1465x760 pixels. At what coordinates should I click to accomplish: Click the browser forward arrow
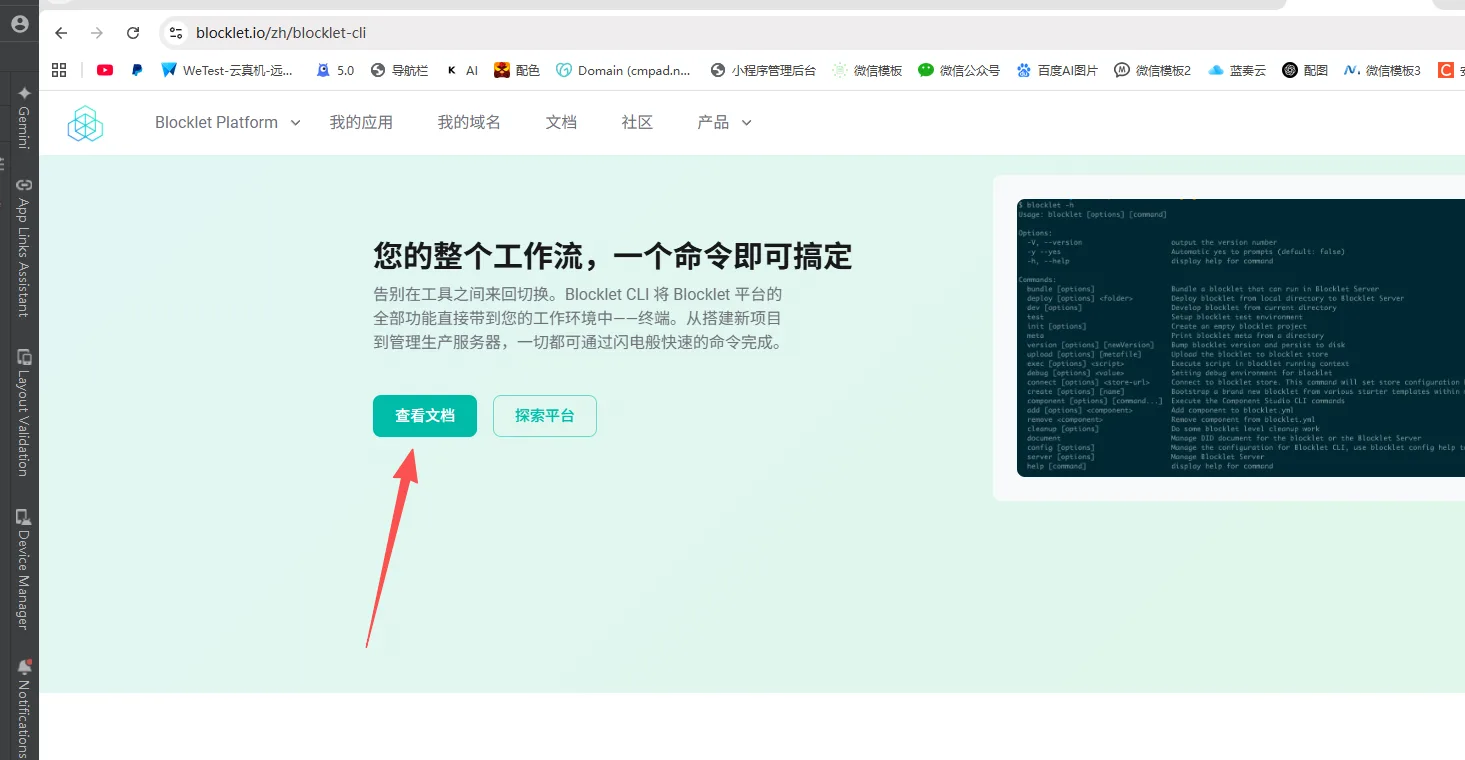pos(97,33)
